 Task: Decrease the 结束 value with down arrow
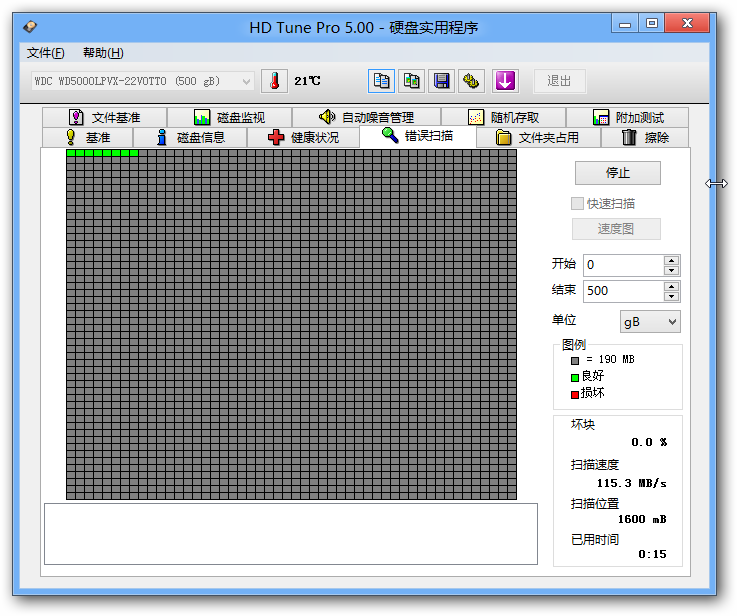[x=671, y=296]
